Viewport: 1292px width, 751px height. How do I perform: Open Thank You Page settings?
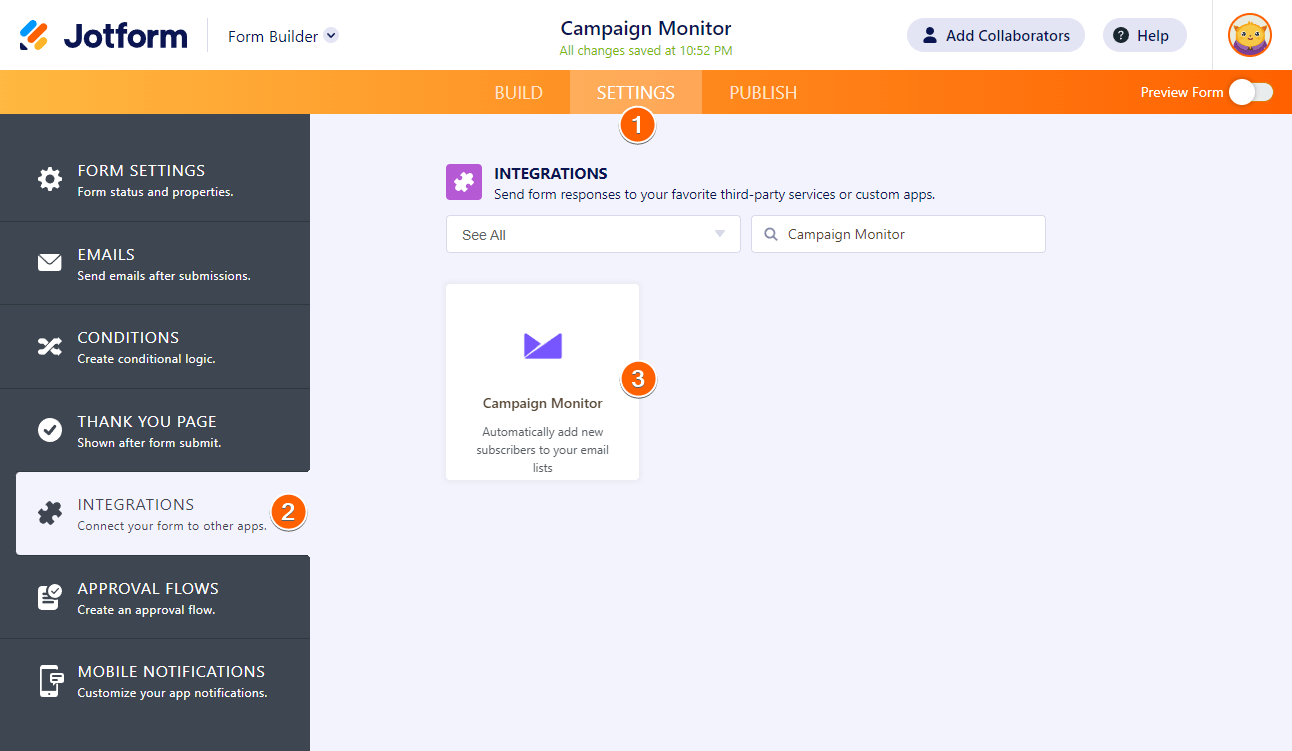155,430
